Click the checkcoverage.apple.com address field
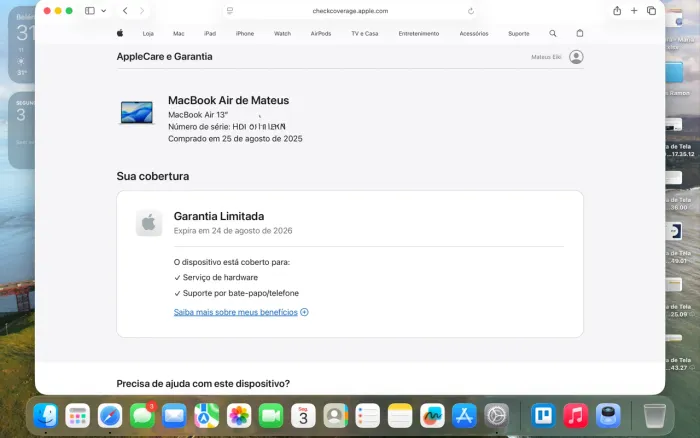700x438 pixels. tap(350, 11)
